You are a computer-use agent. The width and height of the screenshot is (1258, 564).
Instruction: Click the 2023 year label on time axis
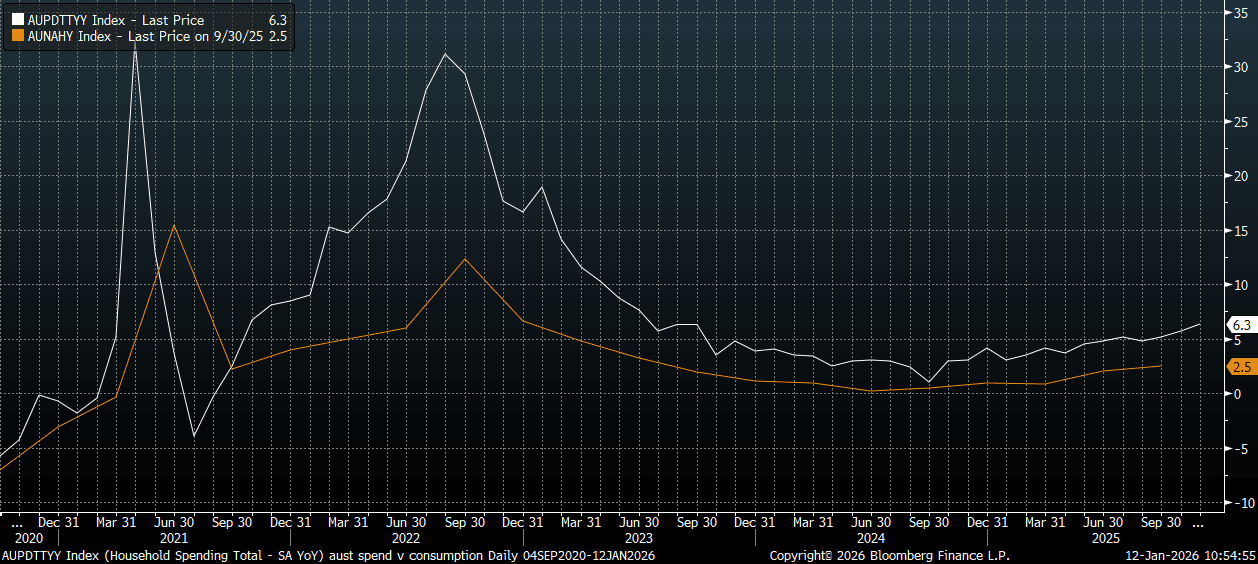coord(638,538)
